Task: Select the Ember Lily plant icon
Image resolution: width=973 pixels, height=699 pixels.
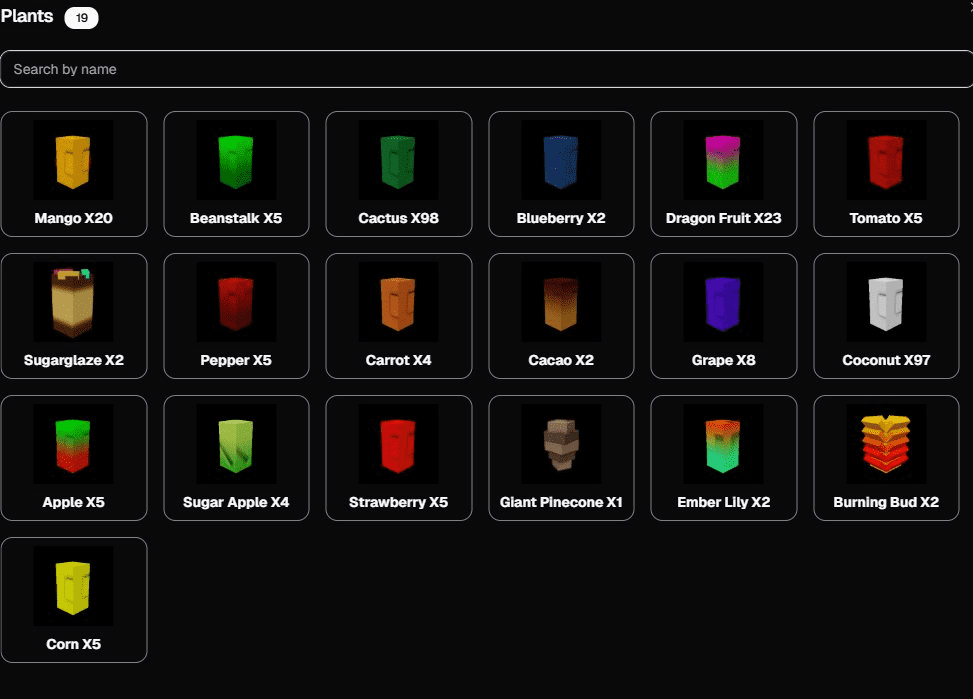Action: 723,445
